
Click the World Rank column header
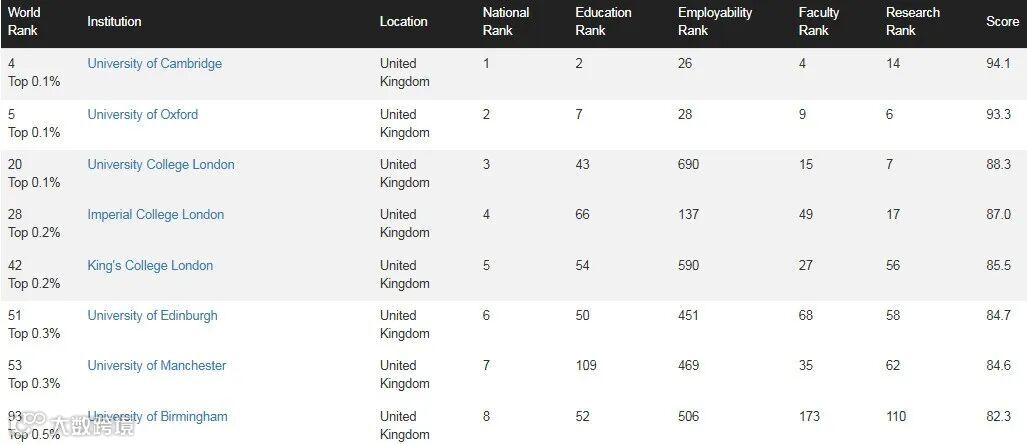[x=24, y=21]
